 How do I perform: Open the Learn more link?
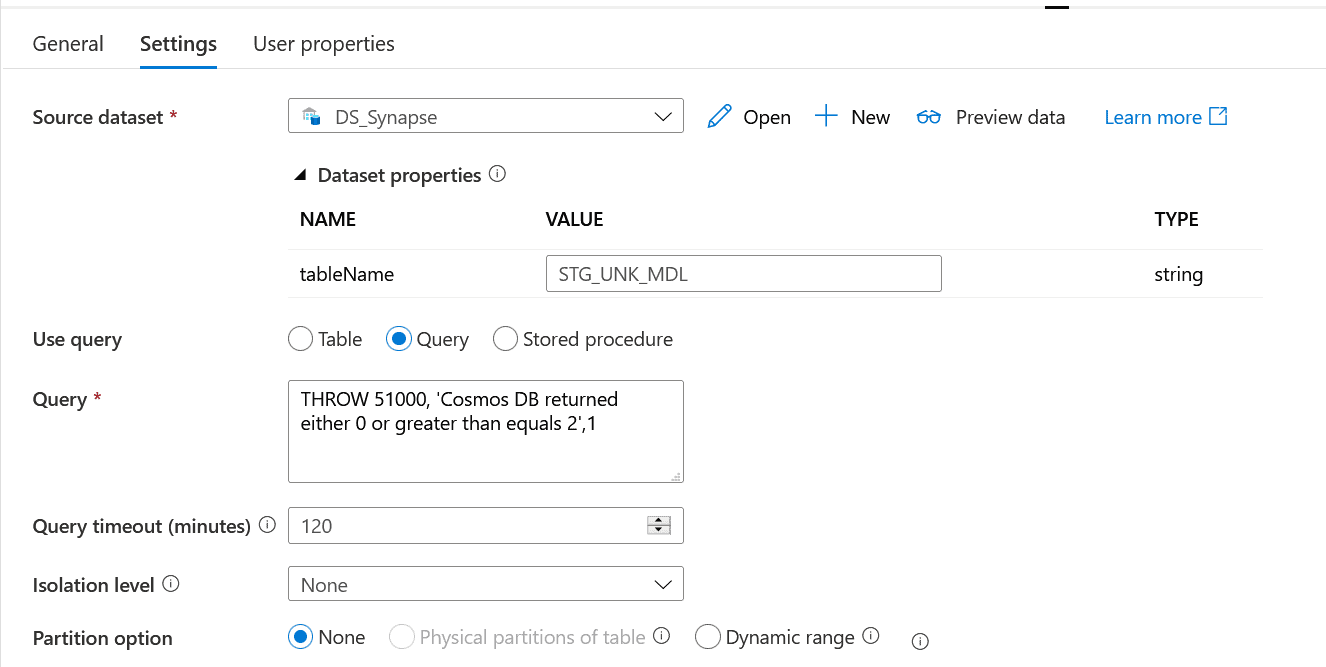(1165, 117)
